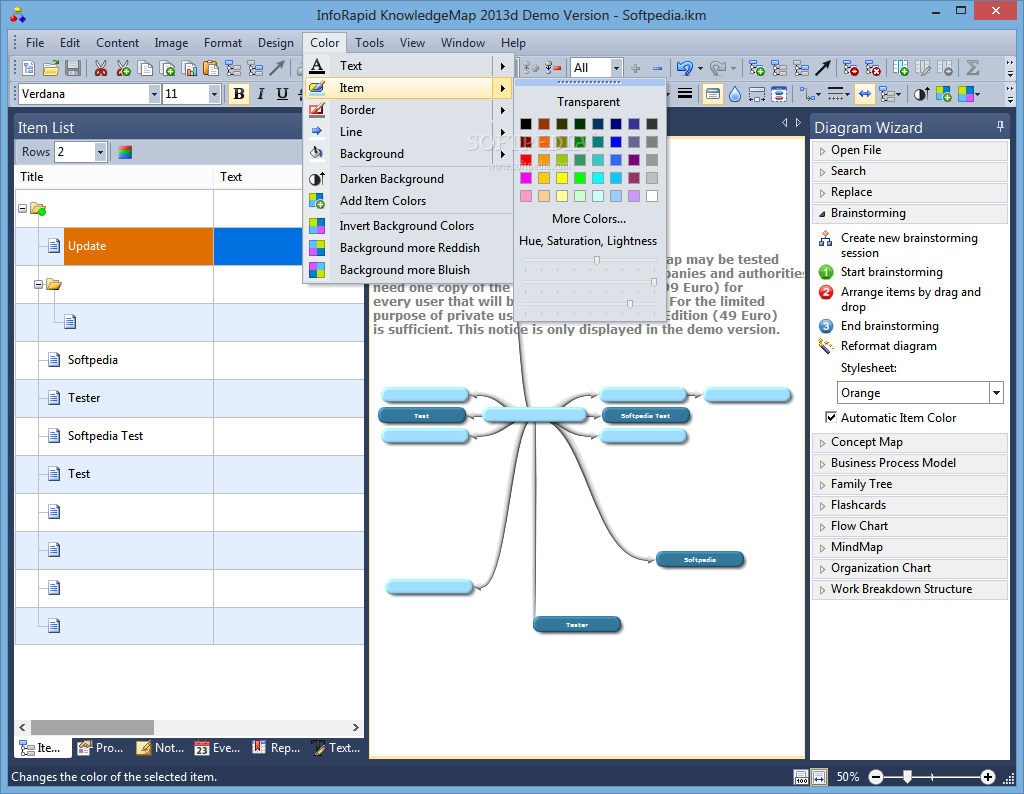Click add column icon with green plus
This screenshot has height=794, width=1024.
901,68
